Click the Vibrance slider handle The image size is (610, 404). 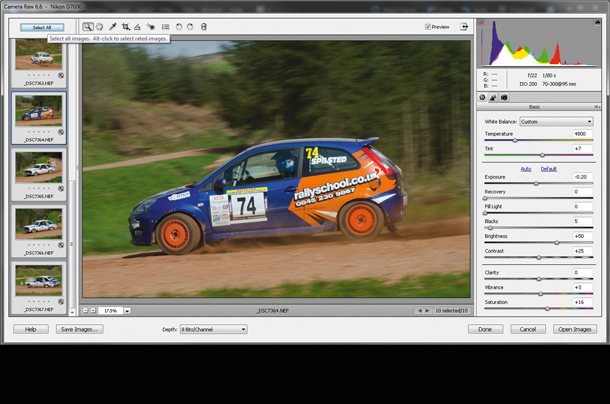point(540,294)
